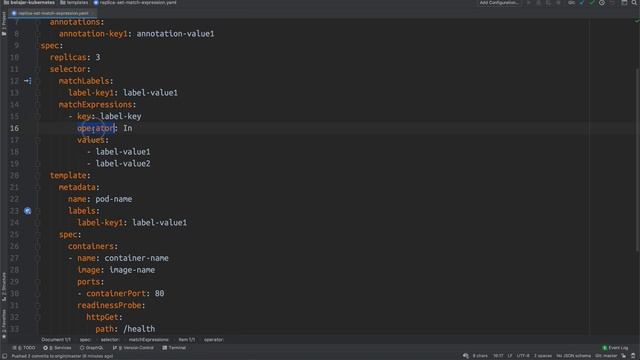Screen dimensions: 640x360
Task: Click the IDE layout window icon in toolbar
Action: coord(624,2)
